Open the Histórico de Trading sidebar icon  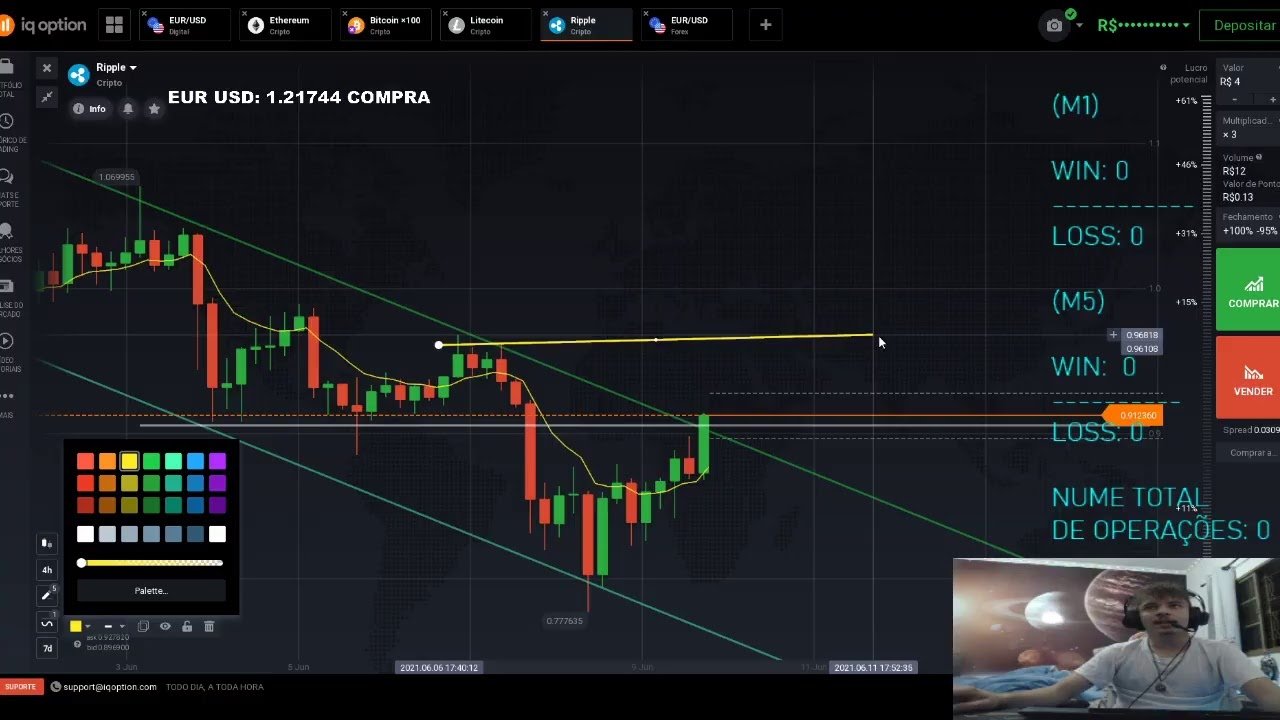click(x=7, y=121)
